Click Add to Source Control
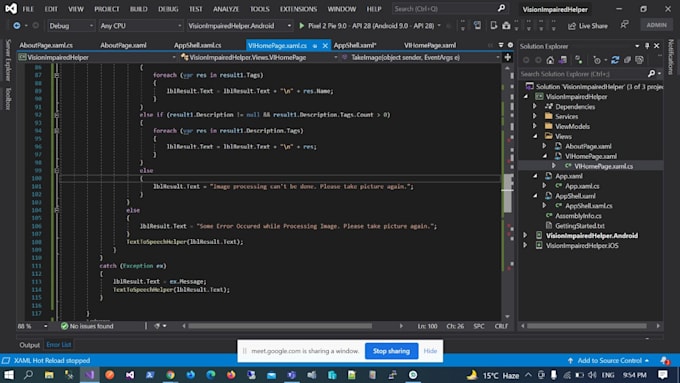680x383 pixels. [x=609, y=360]
